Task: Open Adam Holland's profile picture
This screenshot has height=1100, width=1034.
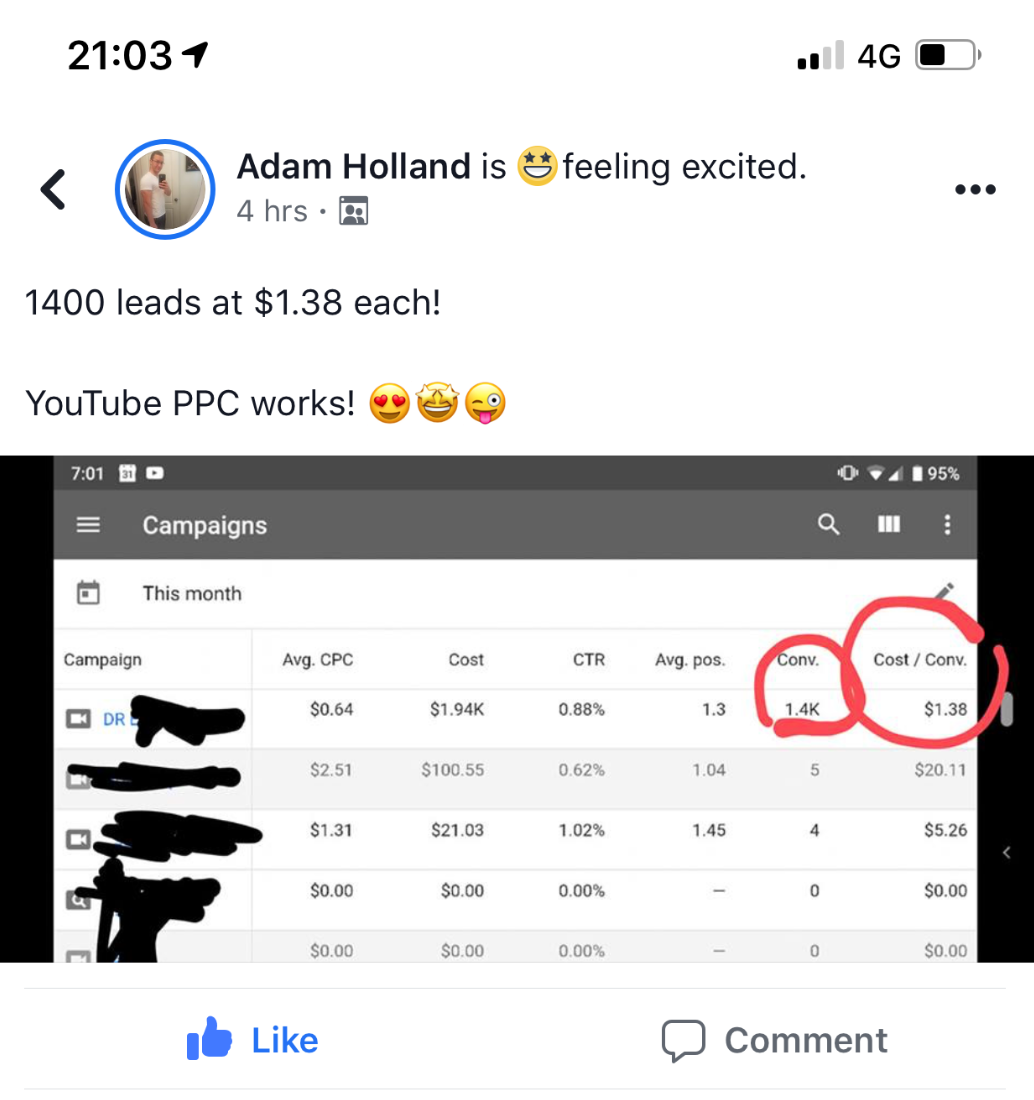Action: [x=165, y=189]
